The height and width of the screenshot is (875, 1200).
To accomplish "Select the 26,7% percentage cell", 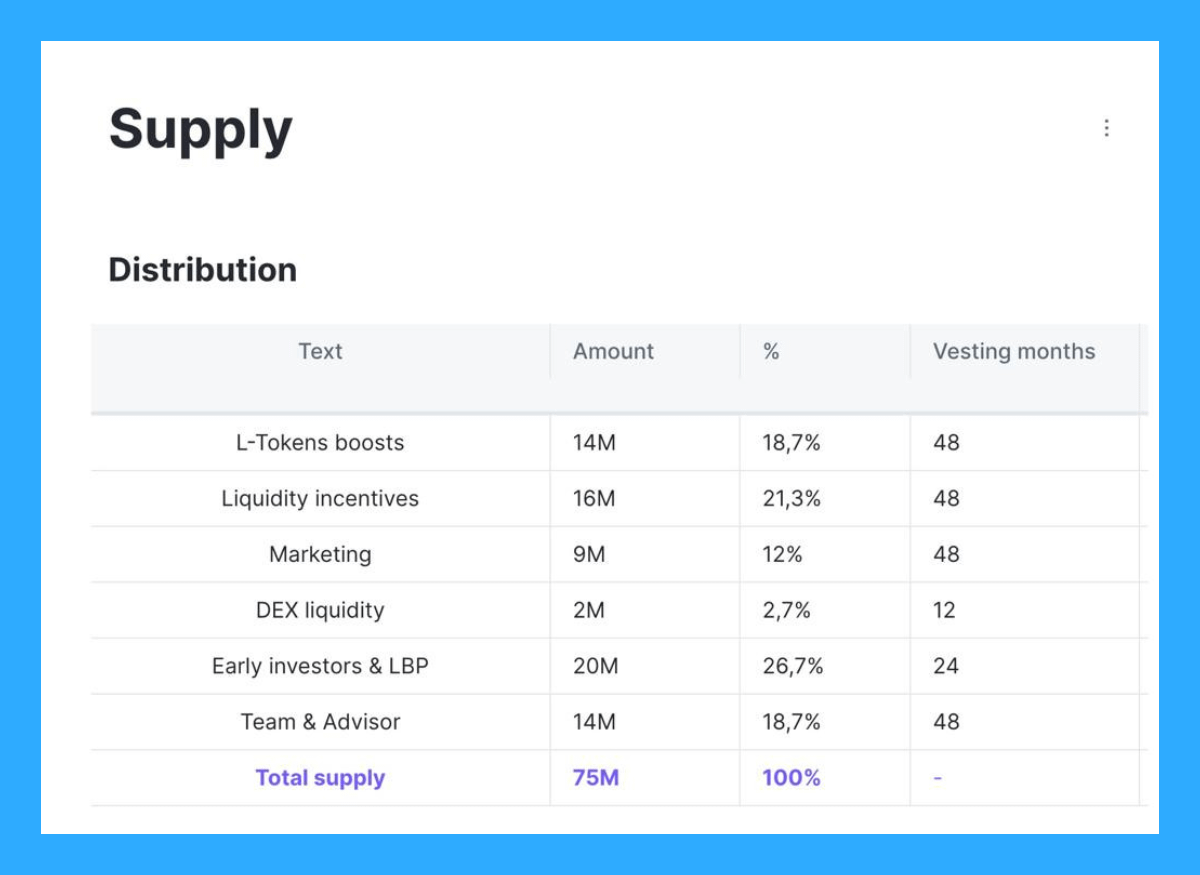I will (x=793, y=667).
